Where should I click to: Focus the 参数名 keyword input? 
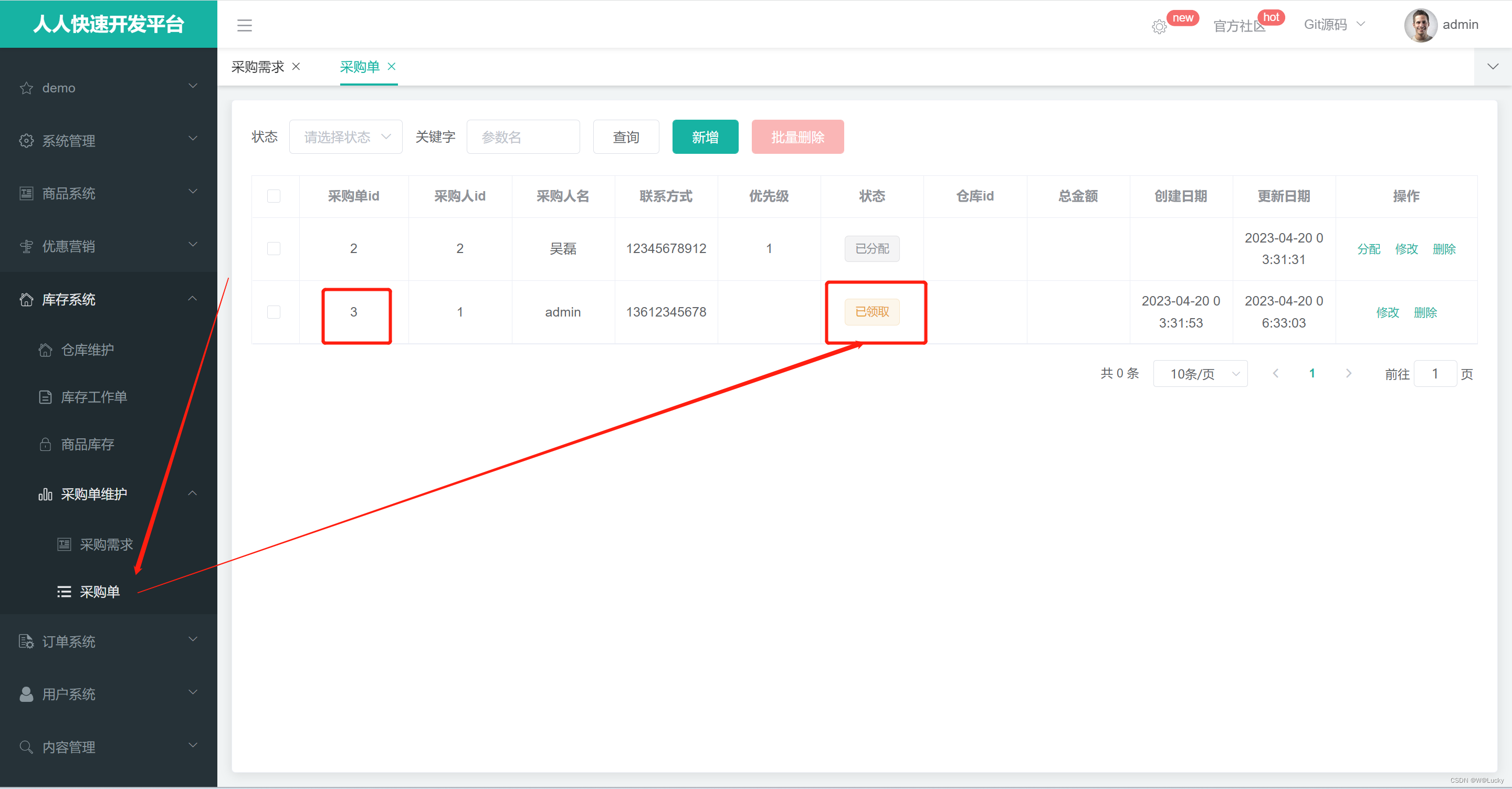coord(523,138)
